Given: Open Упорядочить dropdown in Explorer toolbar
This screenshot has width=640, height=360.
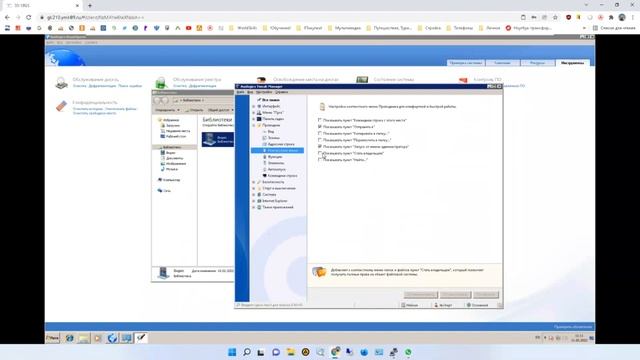Looking at the screenshot, I should [x=167, y=110].
